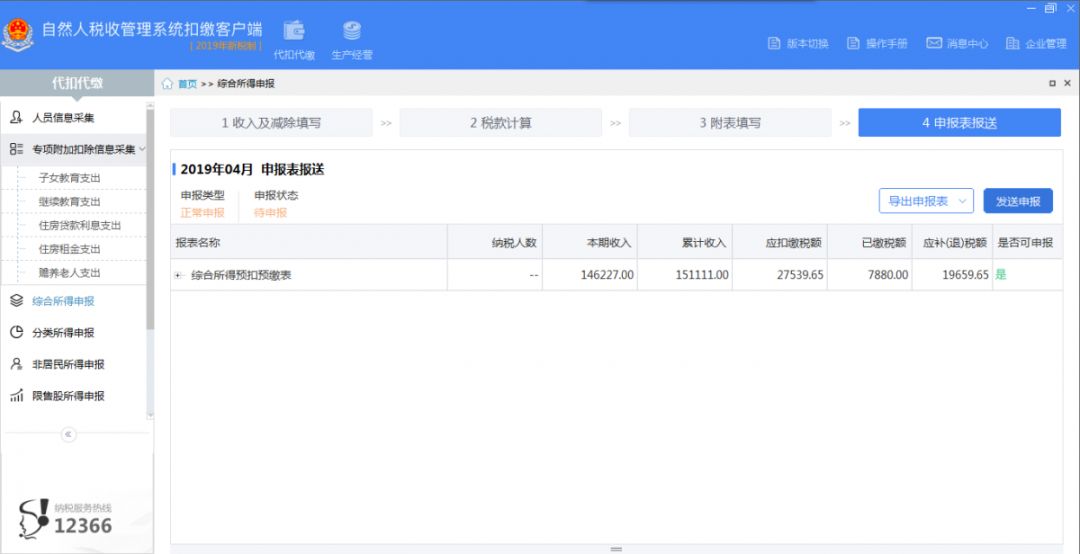Click the 是否可申报 column header
Image resolution: width=1080 pixels, height=554 pixels.
pyautogui.click(x=1027, y=242)
